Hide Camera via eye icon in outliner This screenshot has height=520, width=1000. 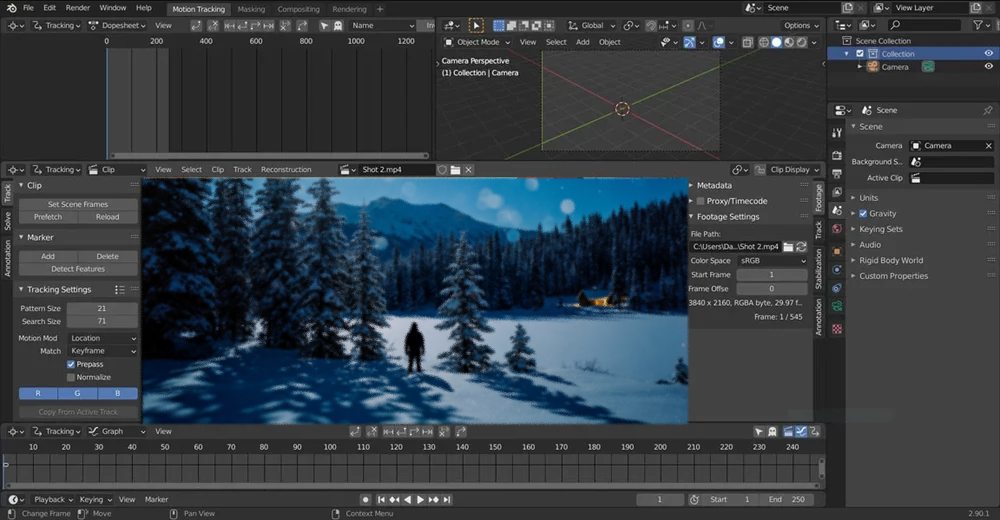989,66
